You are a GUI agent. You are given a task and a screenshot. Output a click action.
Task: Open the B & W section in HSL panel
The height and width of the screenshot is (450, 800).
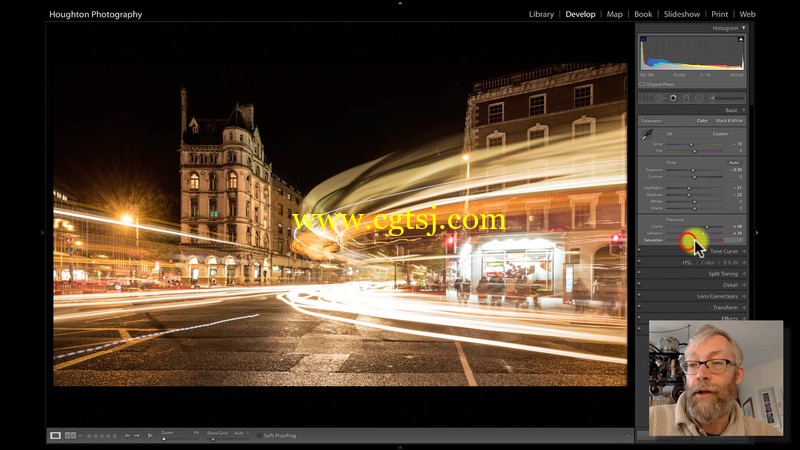[x=730, y=263]
